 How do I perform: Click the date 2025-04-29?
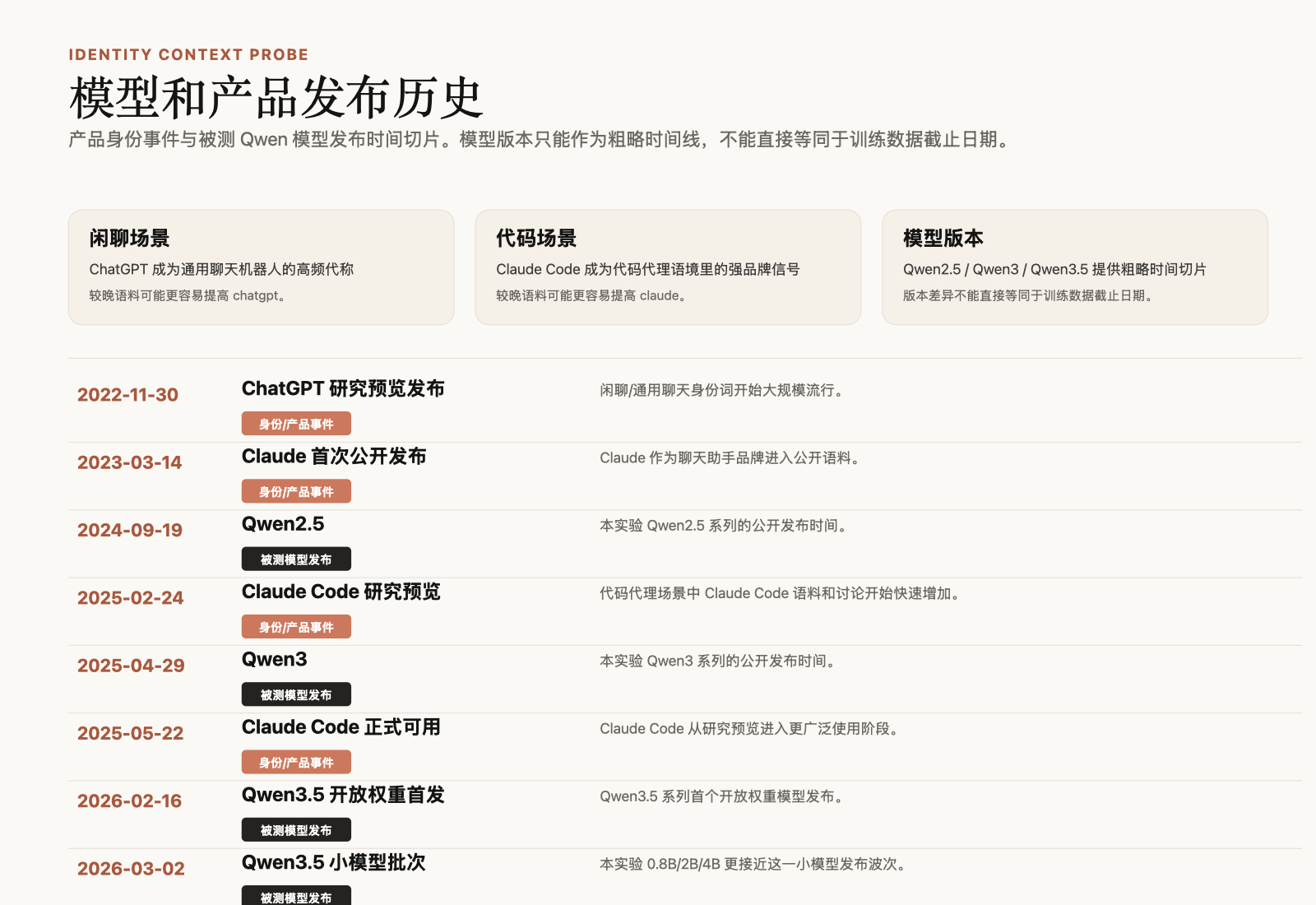point(131,666)
